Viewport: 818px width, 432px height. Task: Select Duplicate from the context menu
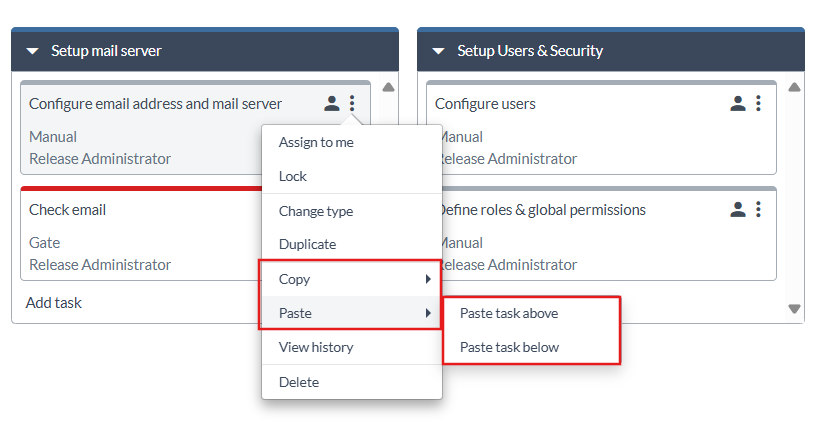coord(307,244)
